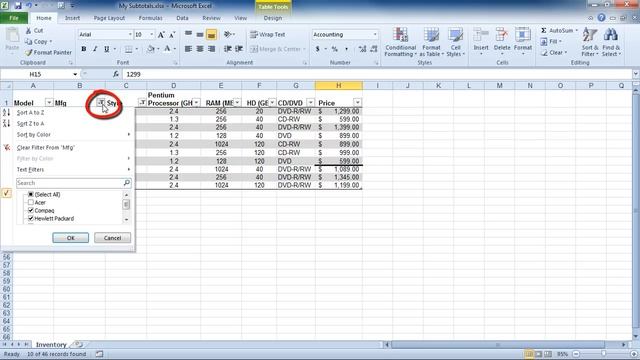Screen dimensions: 640x360
Task: Choose Sort Z to A
Action: click(x=31, y=124)
